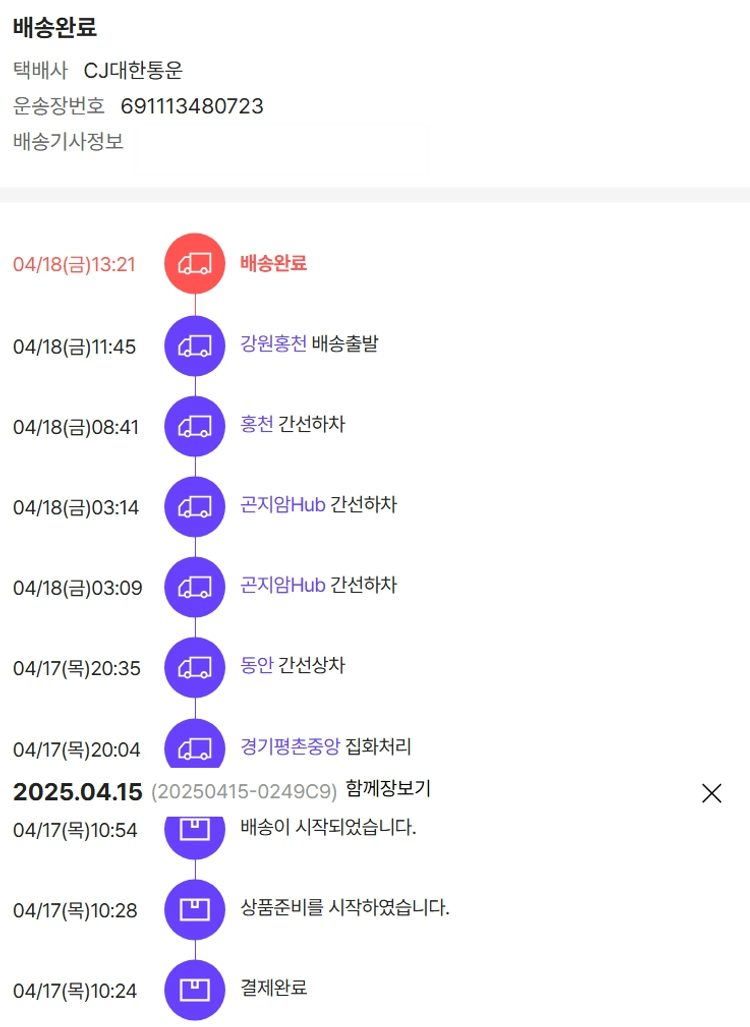The width and height of the screenshot is (750, 1027).
Task: Click the 배송완료 status text in red
Action: 273,264
